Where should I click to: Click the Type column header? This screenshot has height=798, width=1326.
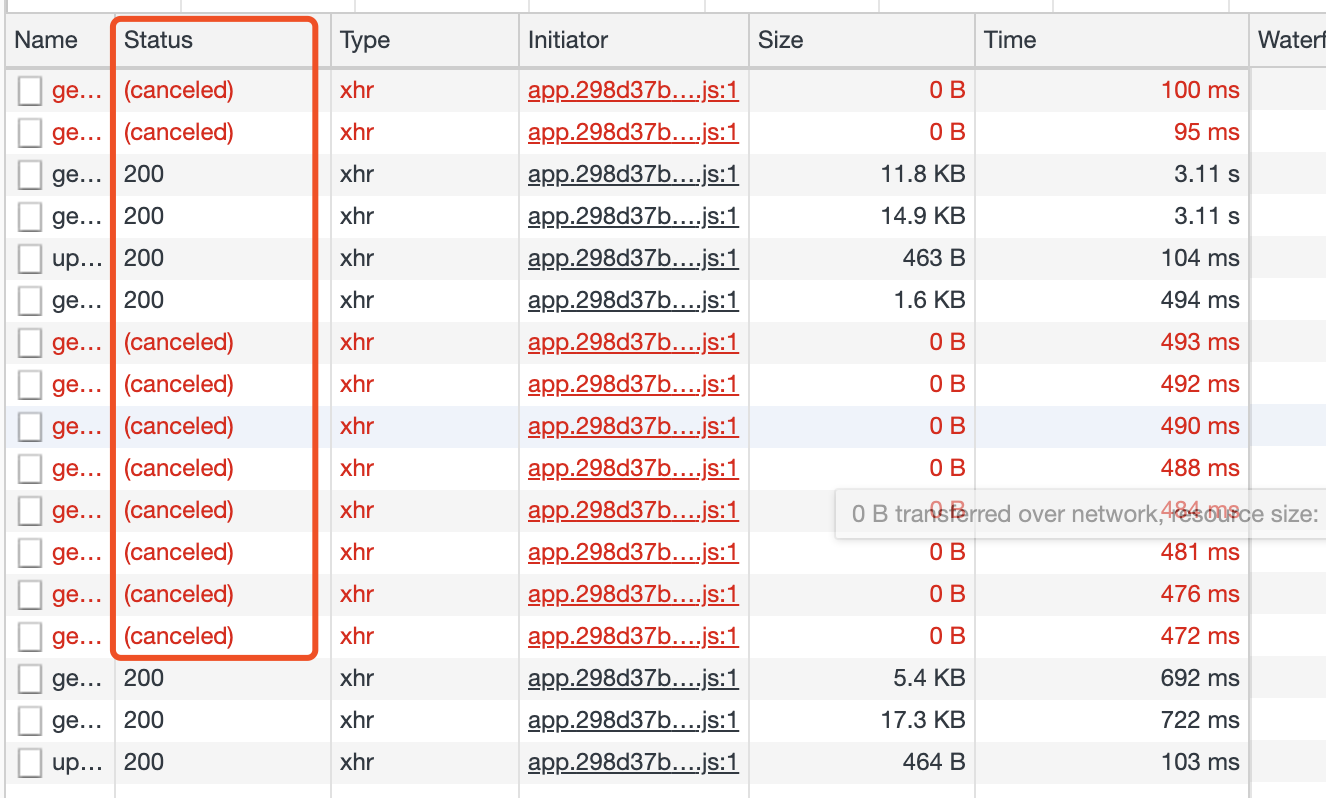(364, 41)
